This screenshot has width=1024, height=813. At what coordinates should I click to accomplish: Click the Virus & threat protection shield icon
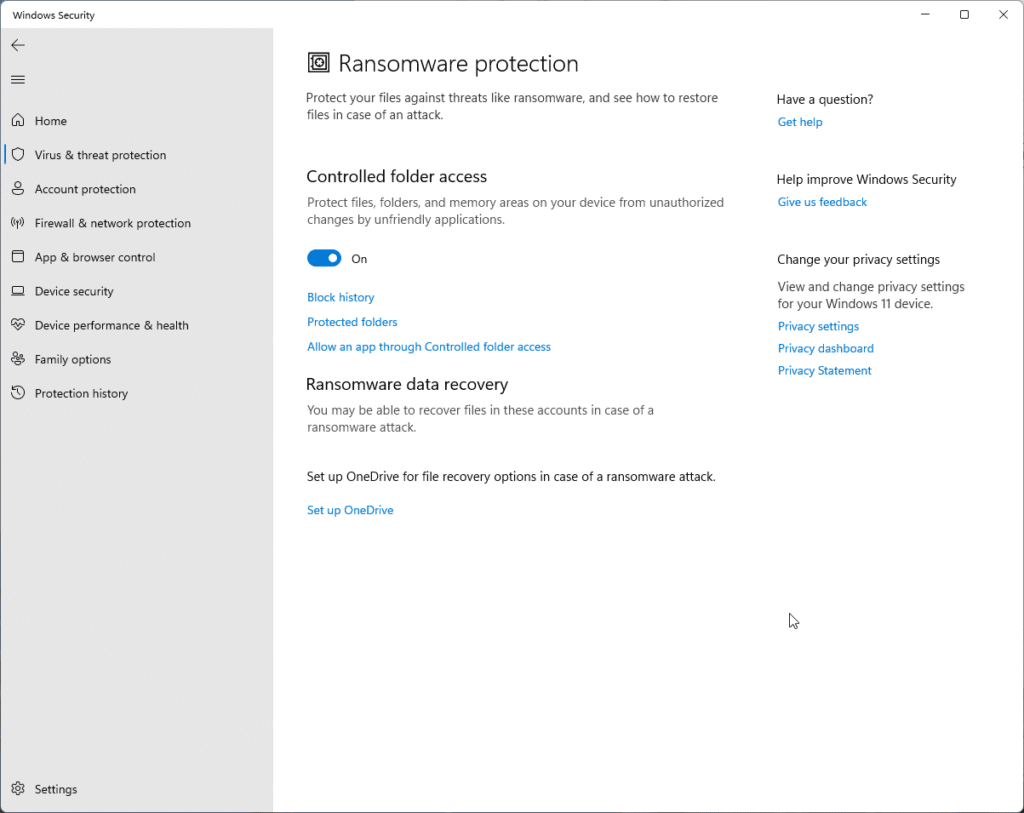18,155
